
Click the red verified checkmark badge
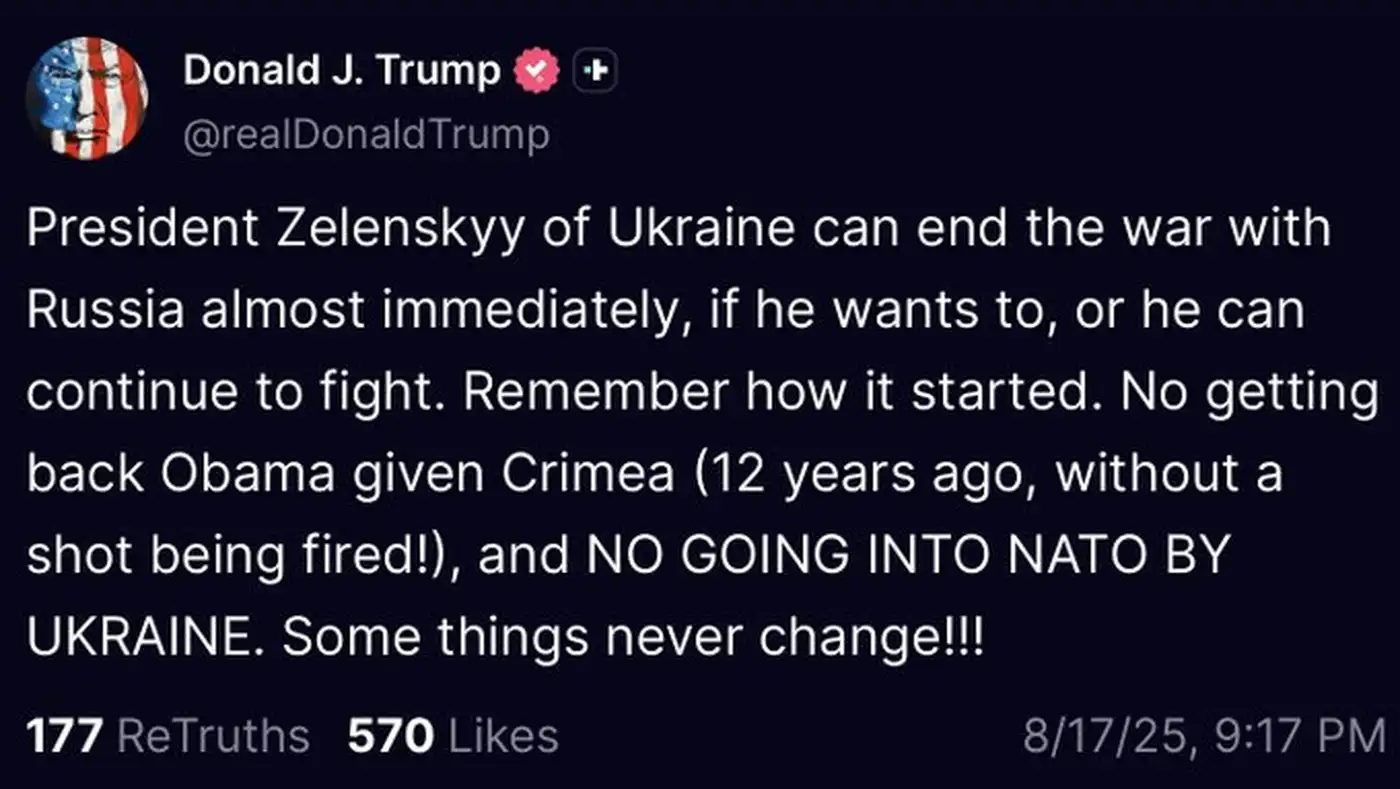[x=537, y=70]
